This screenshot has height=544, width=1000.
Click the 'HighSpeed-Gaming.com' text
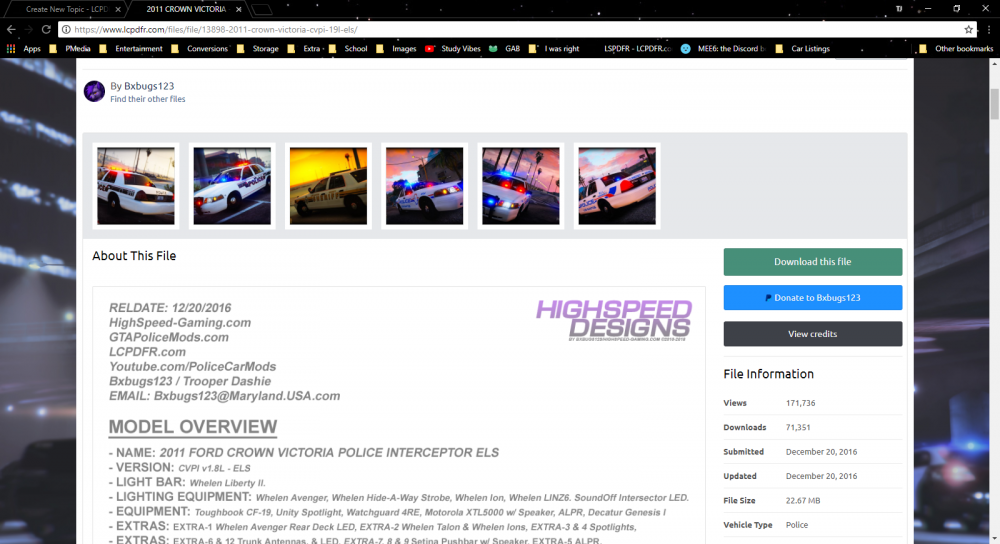pyautogui.click(x=180, y=323)
